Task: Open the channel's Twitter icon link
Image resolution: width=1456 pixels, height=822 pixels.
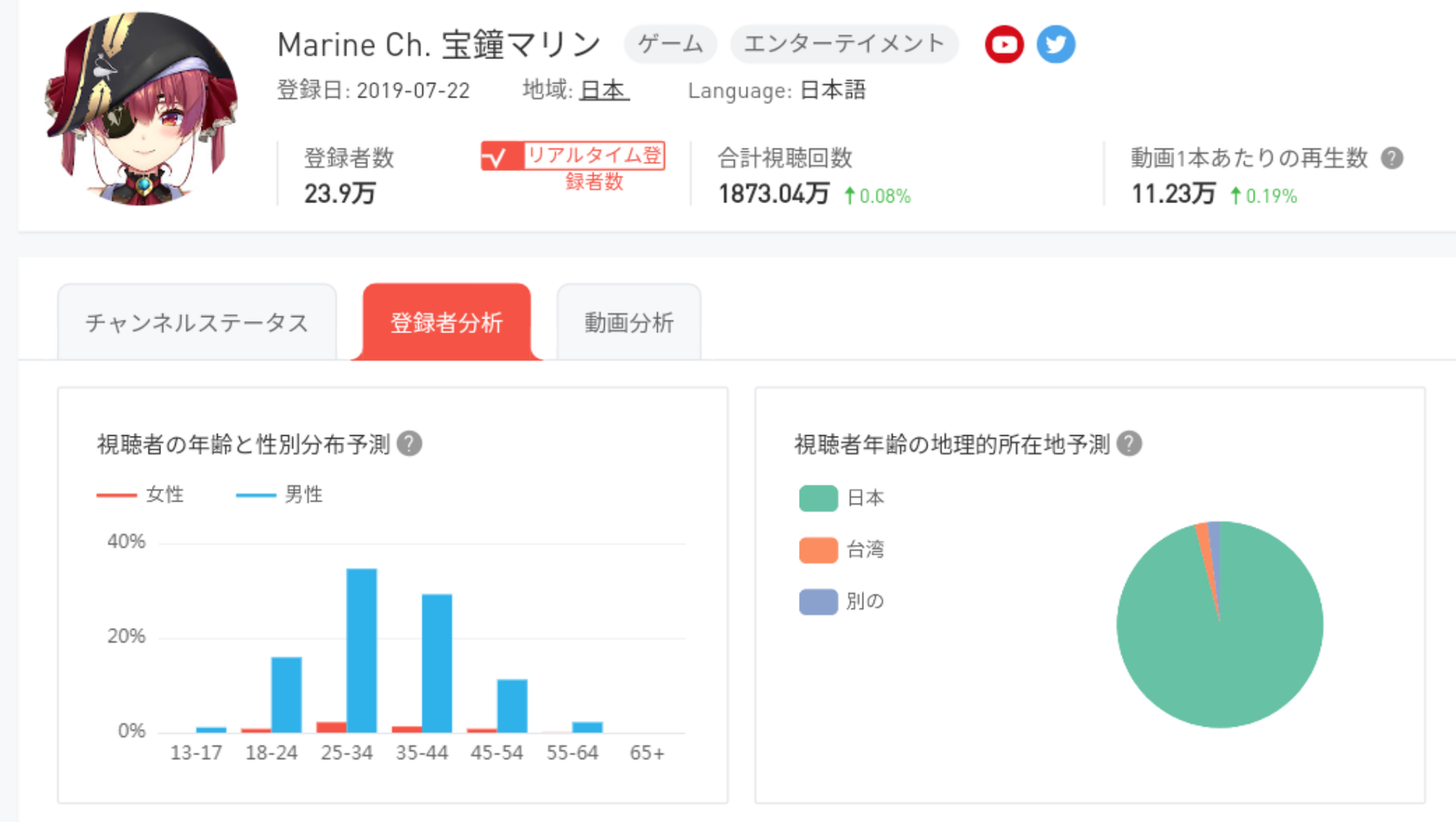Action: tap(1056, 44)
